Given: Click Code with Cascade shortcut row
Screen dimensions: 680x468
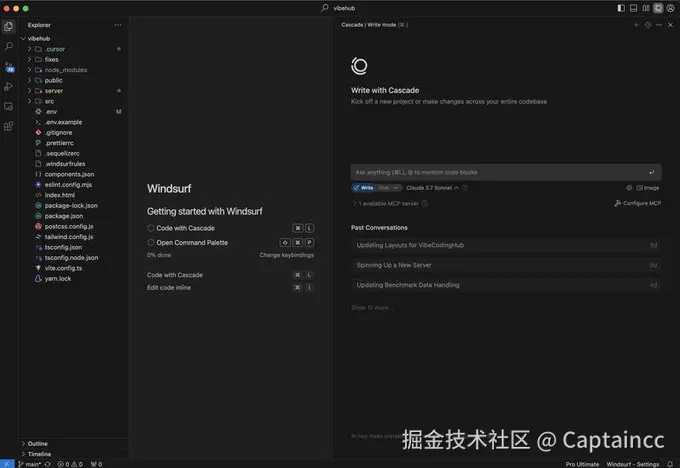Looking at the screenshot, I should (x=230, y=275).
